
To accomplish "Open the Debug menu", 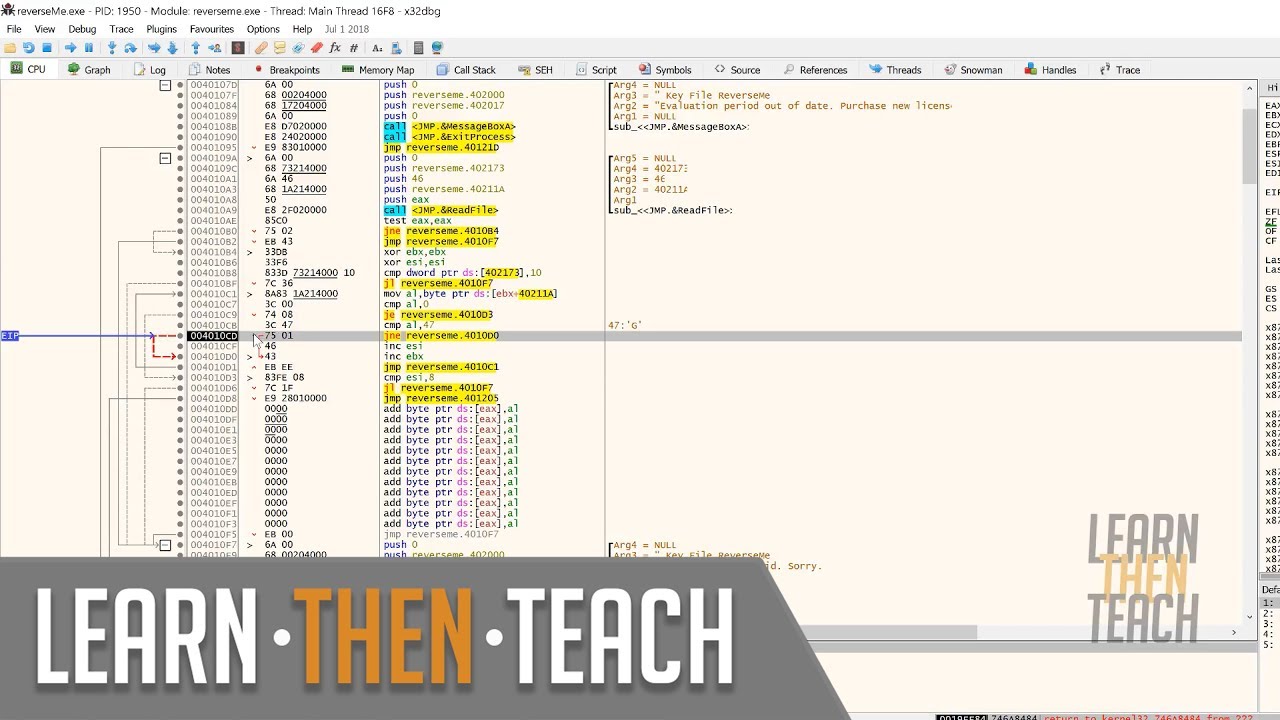I will click(82, 29).
